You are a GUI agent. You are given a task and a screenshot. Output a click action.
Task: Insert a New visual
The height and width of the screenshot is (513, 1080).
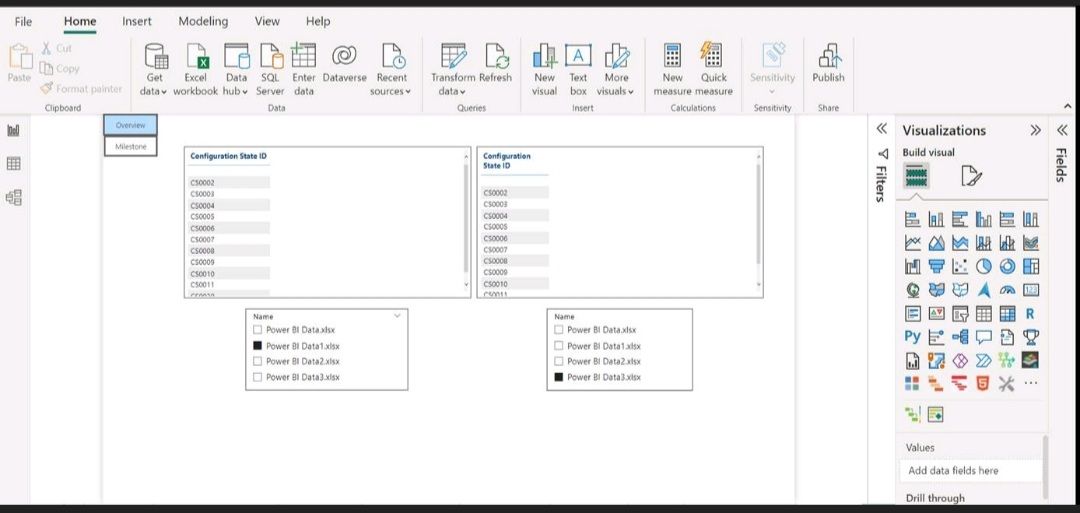[x=544, y=69]
